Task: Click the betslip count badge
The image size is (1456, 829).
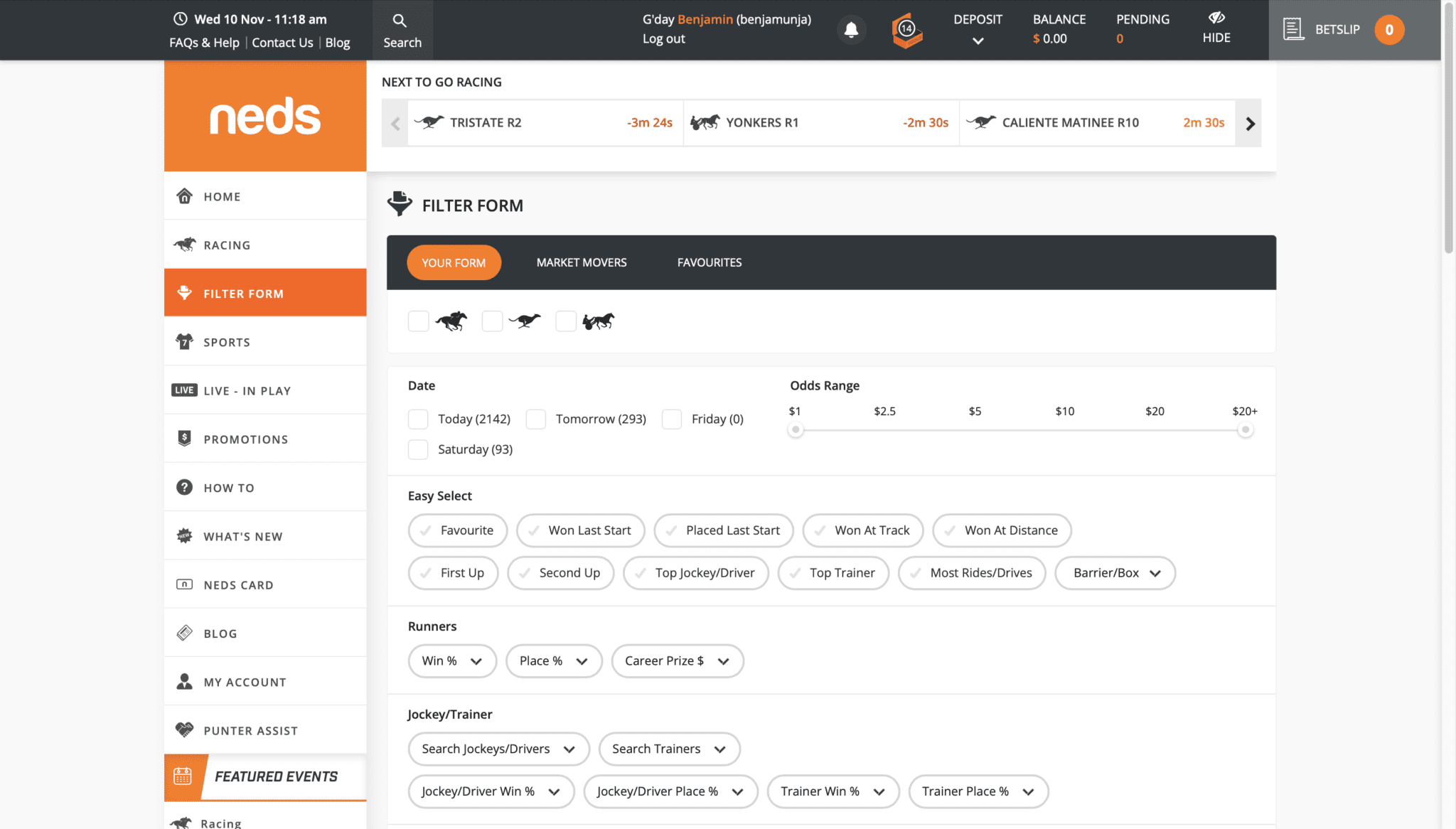Action: pyautogui.click(x=1388, y=30)
